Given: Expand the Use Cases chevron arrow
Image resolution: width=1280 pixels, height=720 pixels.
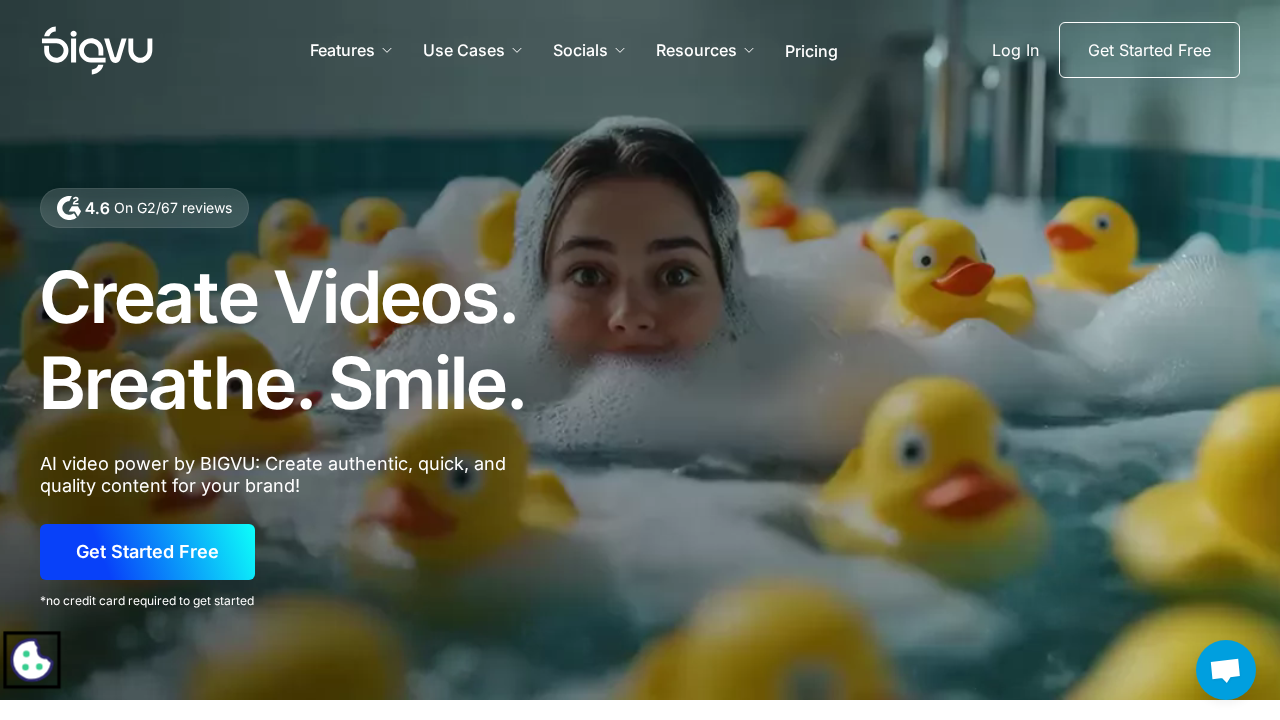Looking at the screenshot, I should (x=517, y=50).
